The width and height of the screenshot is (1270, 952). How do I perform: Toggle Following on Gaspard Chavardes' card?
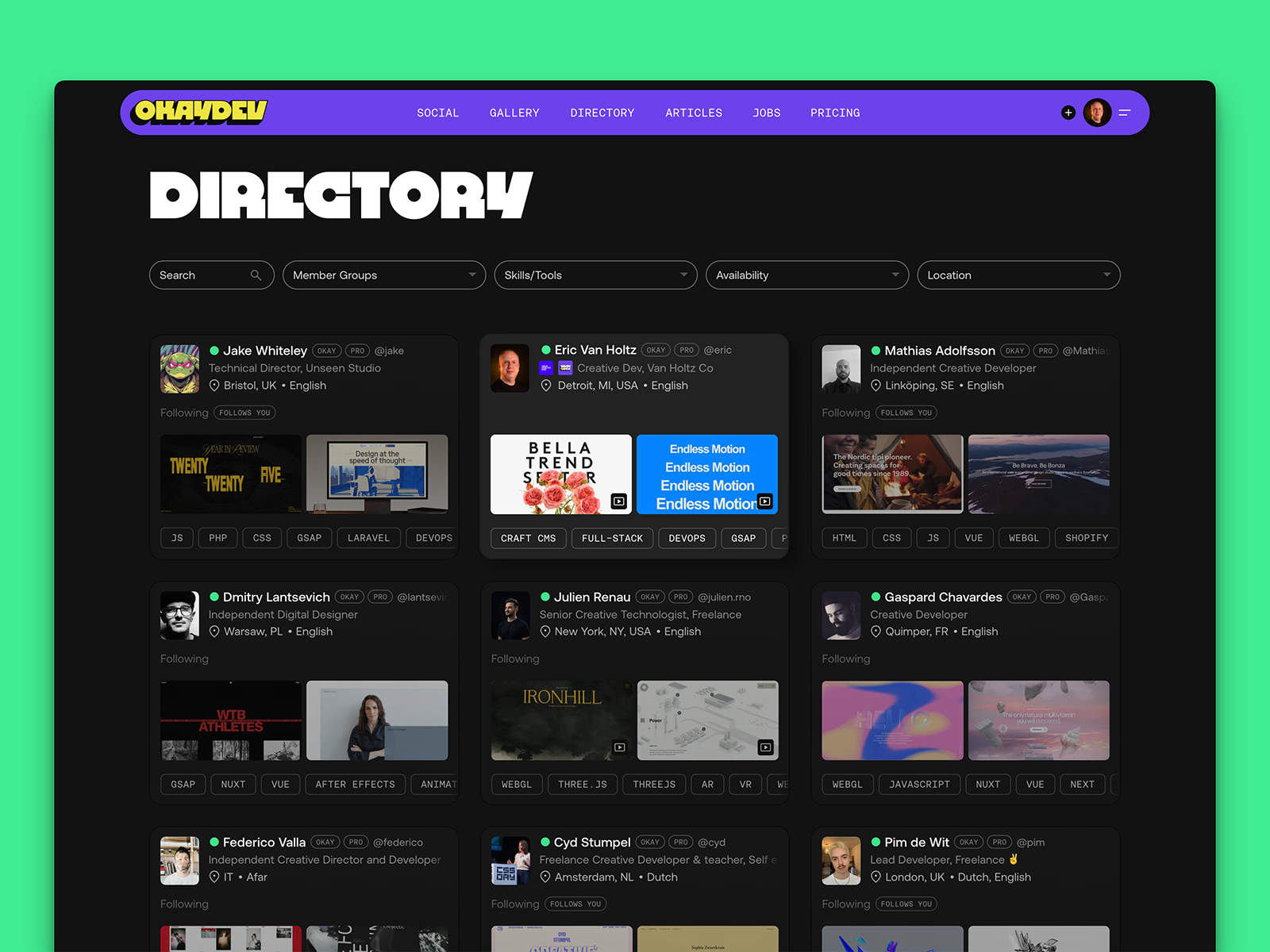pyautogui.click(x=846, y=658)
